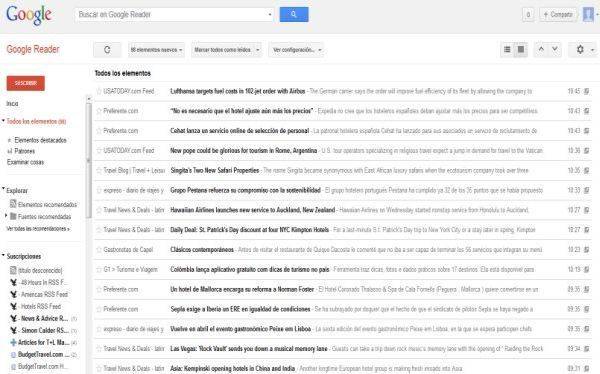This screenshot has width=600, height=374.
Task: Open Un hotel de Mallorca article row
Action: coord(343,289)
